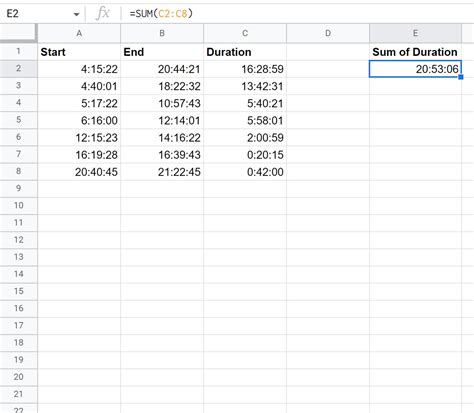
Task: Select column C header
Action: click(245, 33)
